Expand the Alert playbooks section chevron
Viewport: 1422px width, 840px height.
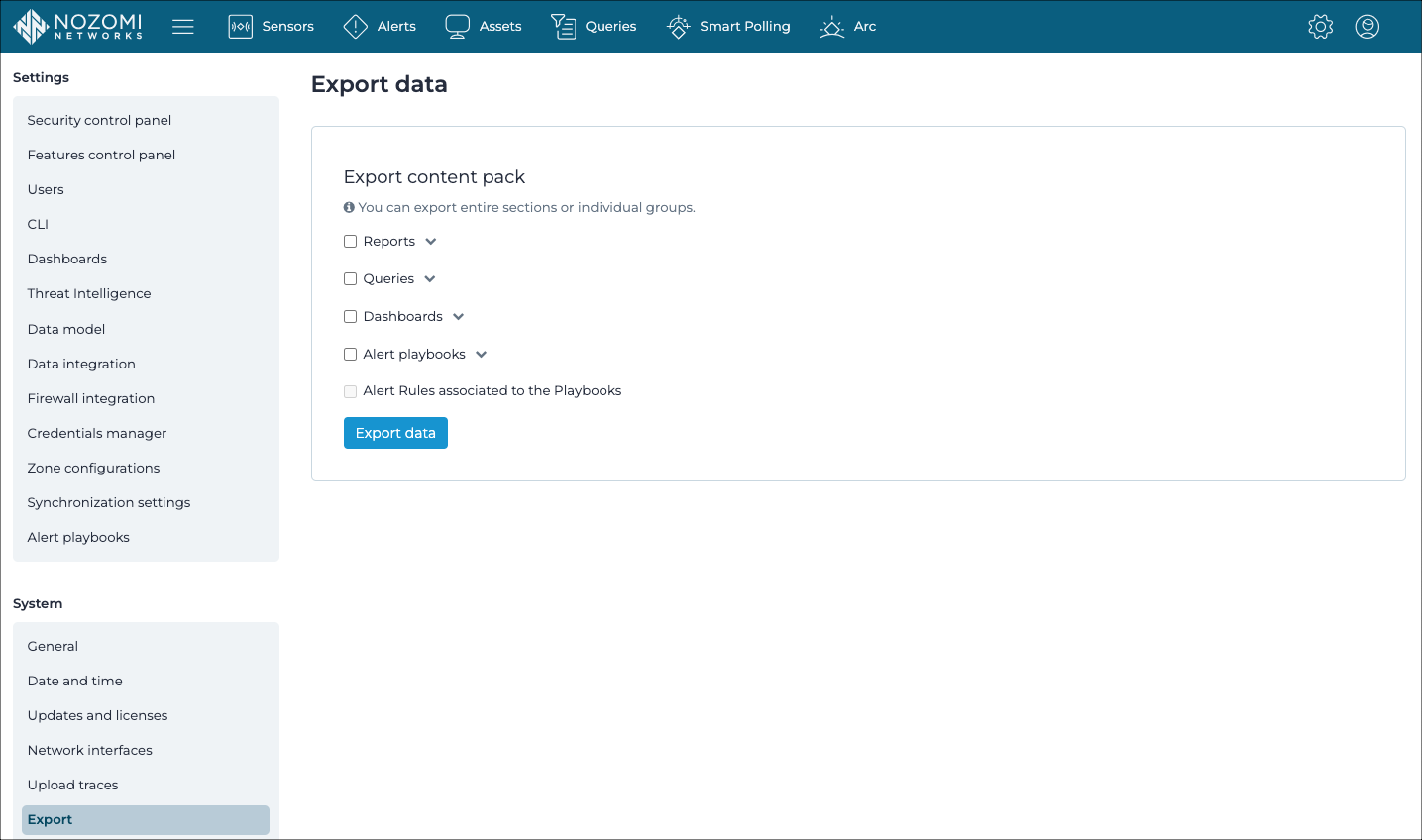click(482, 355)
